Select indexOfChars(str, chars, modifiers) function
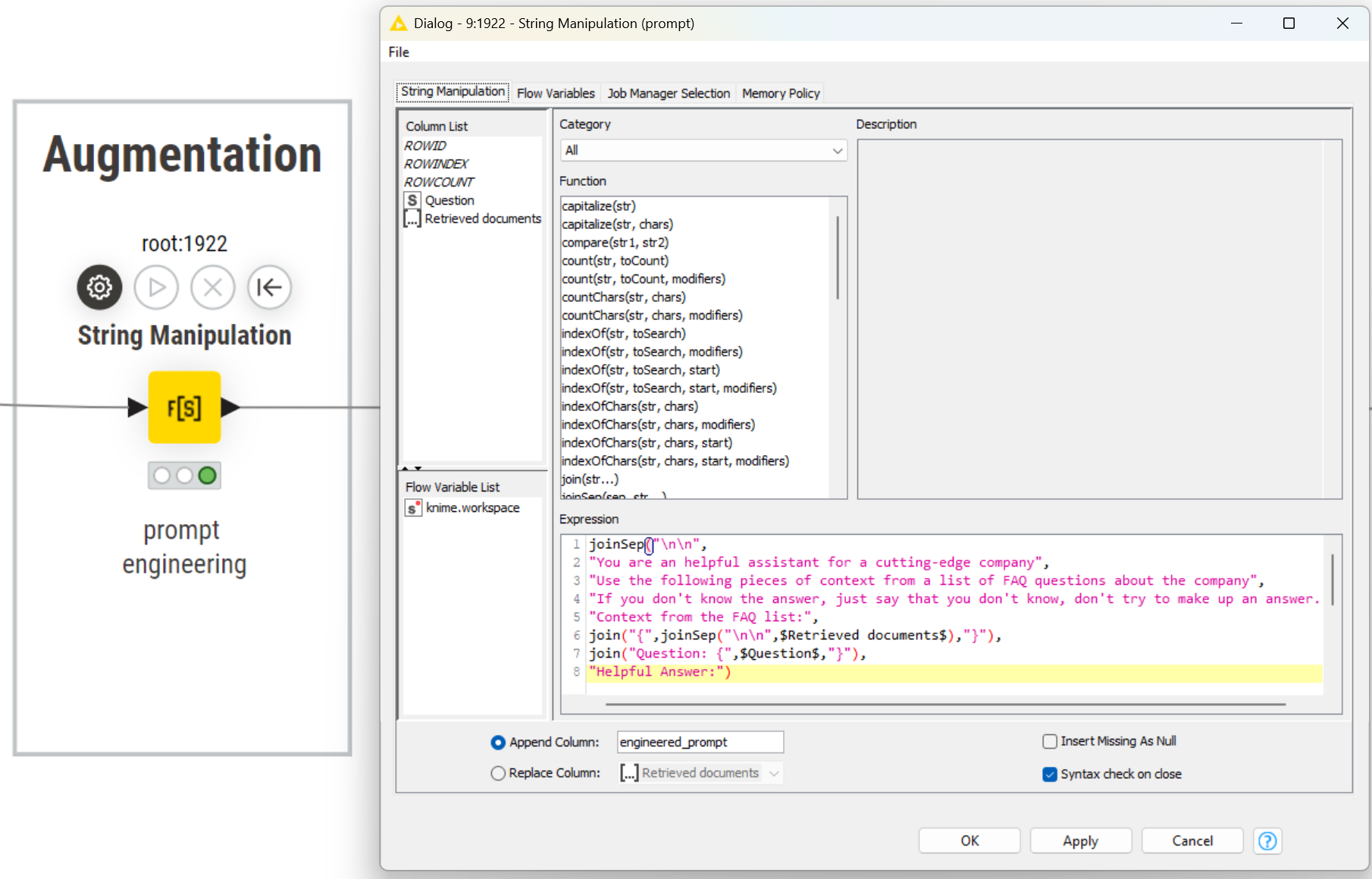 click(659, 424)
